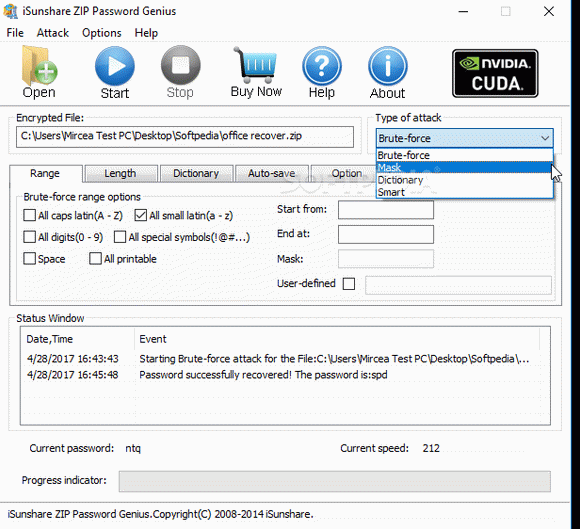Viewport: 580px width, 529px height.
Task: Click the NVIDIA CUDA logo button
Action: [x=495, y=73]
